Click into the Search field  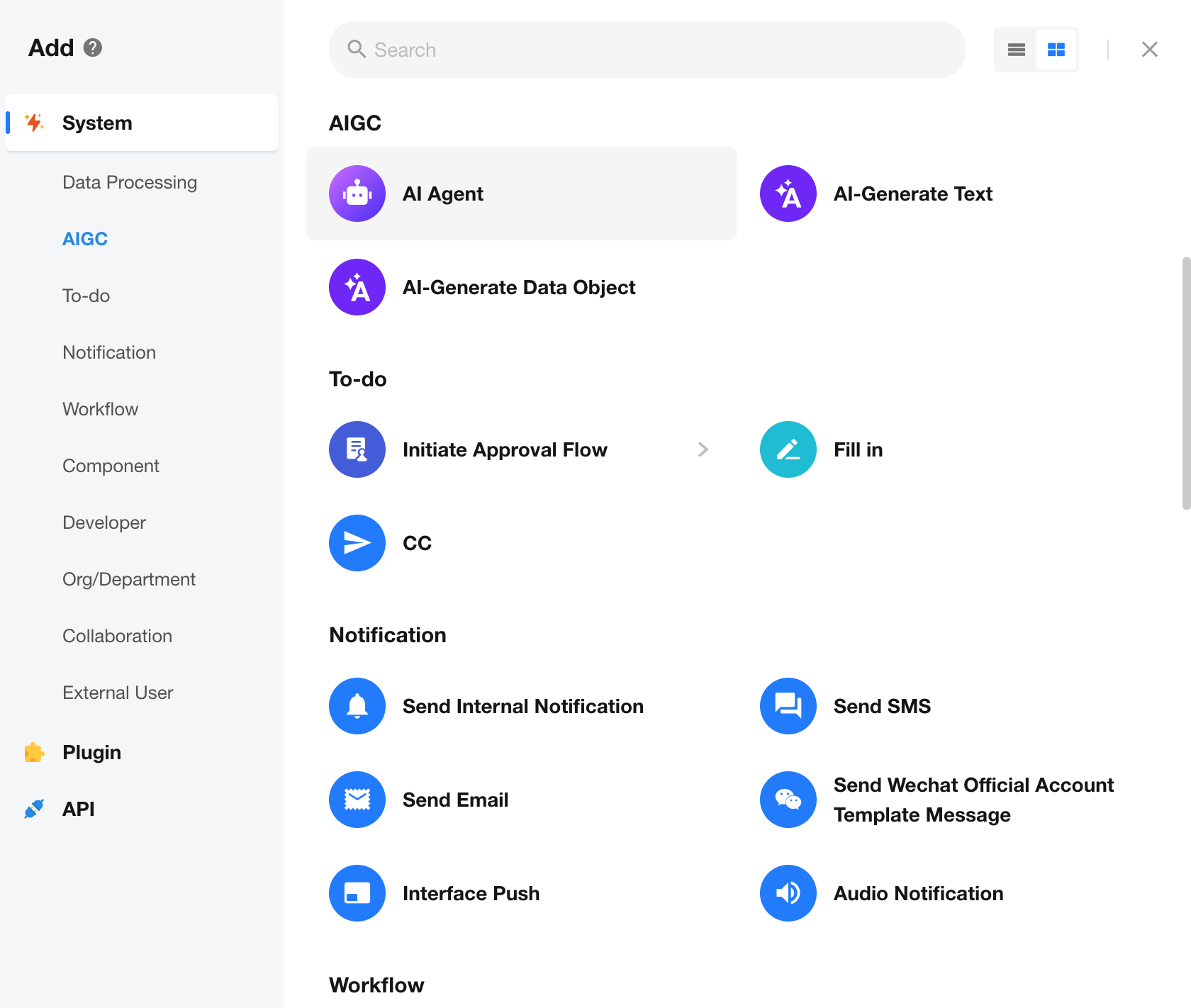(647, 50)
